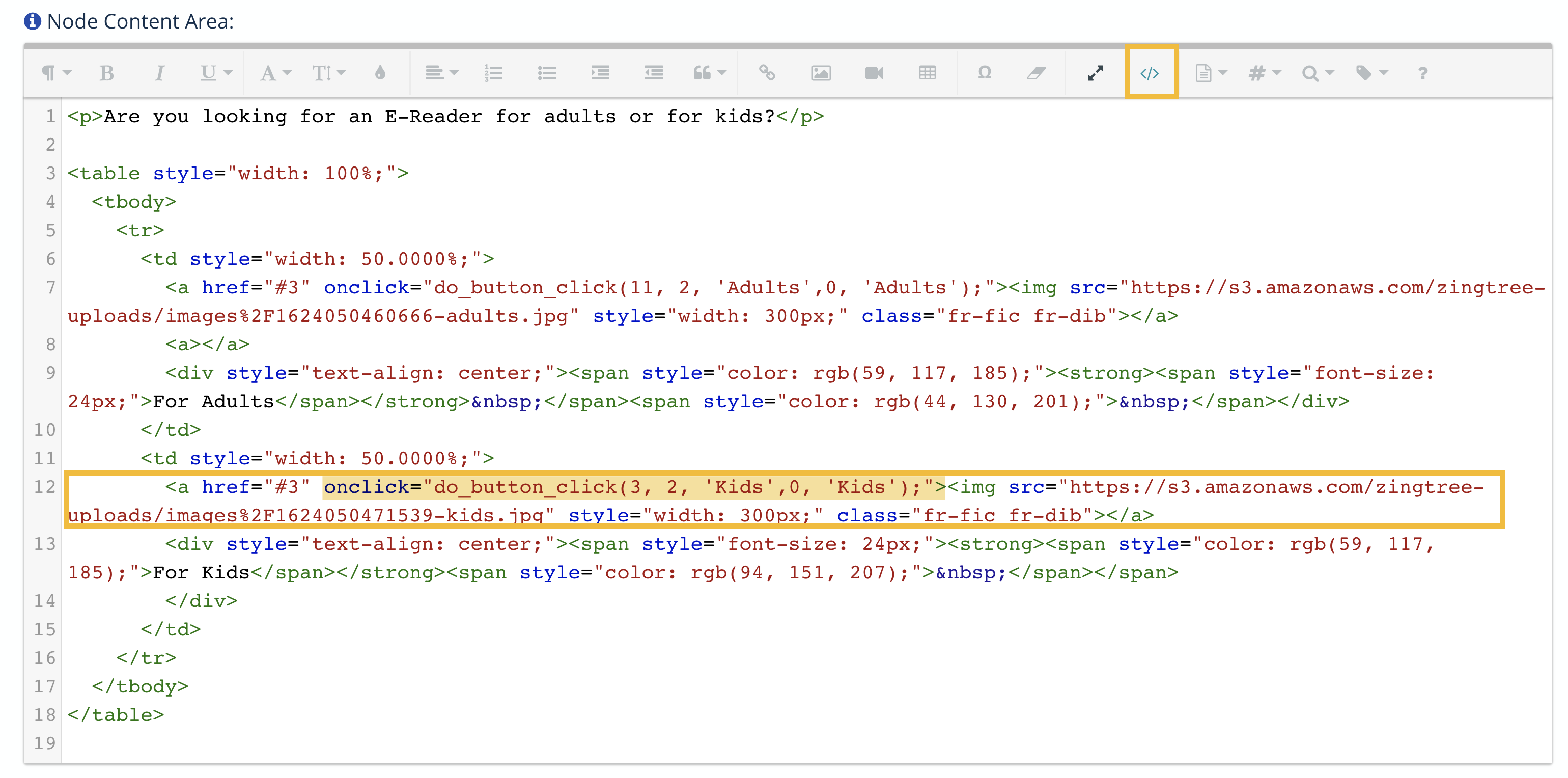This screenshot has height=778, width=1568.
Task: Open the hash variables menu
Action: pyautogui.click(x=1264, y=73)
